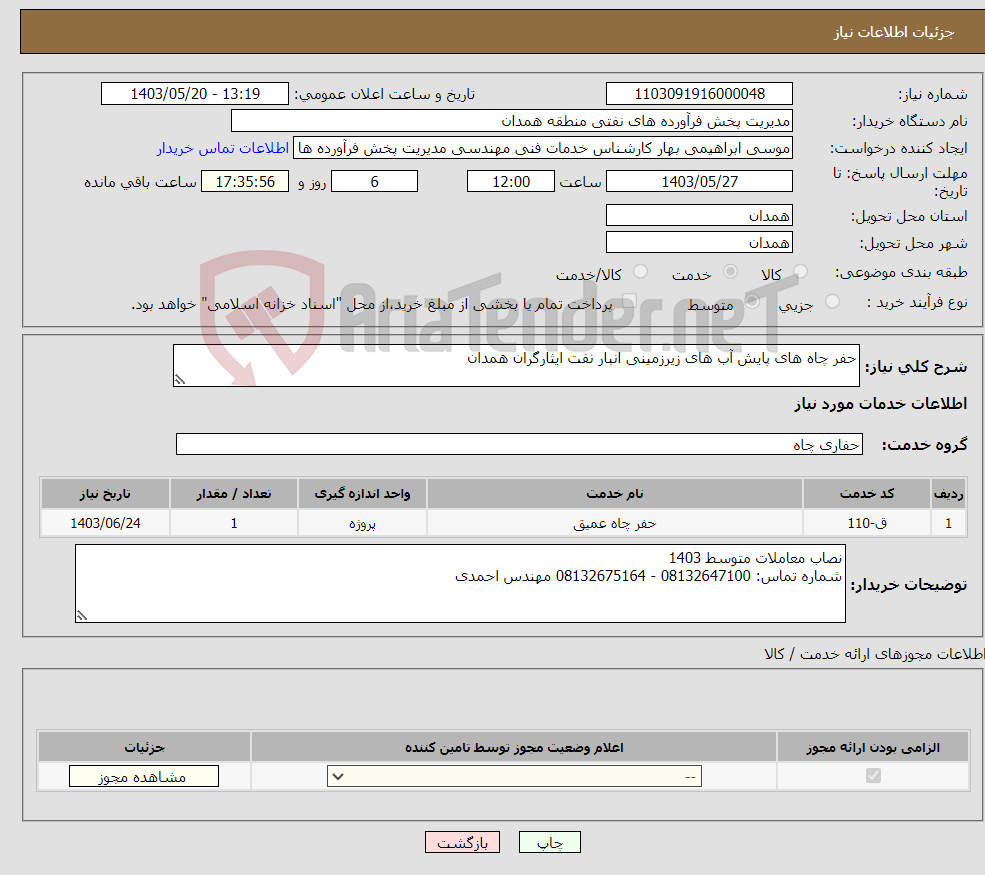
Task: Click the کد خدمت column header
Action: [866, 494]
